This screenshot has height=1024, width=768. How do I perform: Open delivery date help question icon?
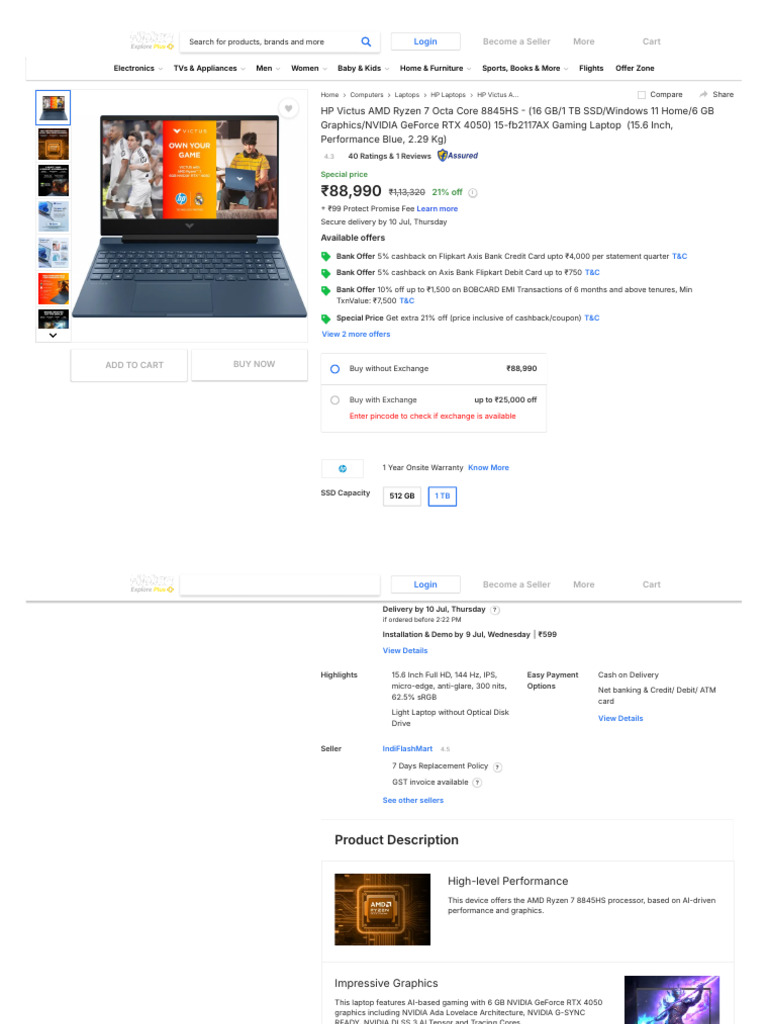495,610
